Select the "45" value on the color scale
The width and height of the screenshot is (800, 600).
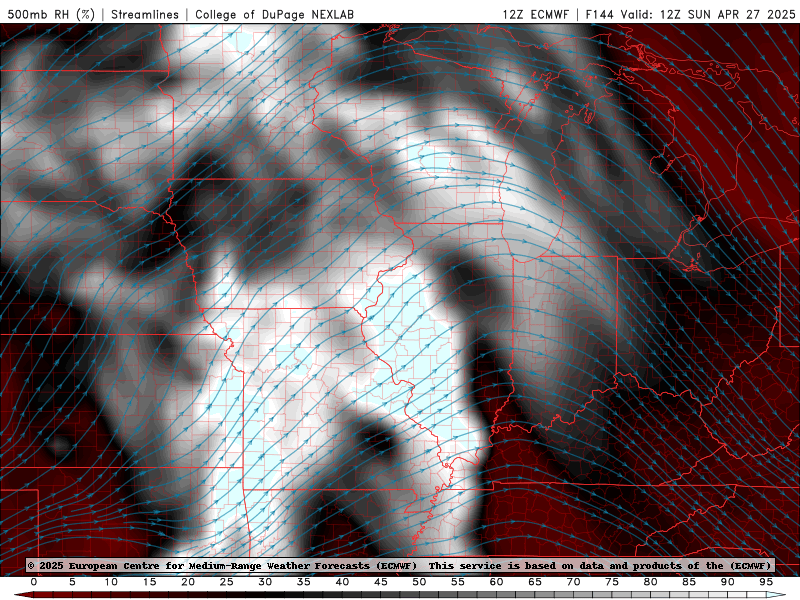381,582
